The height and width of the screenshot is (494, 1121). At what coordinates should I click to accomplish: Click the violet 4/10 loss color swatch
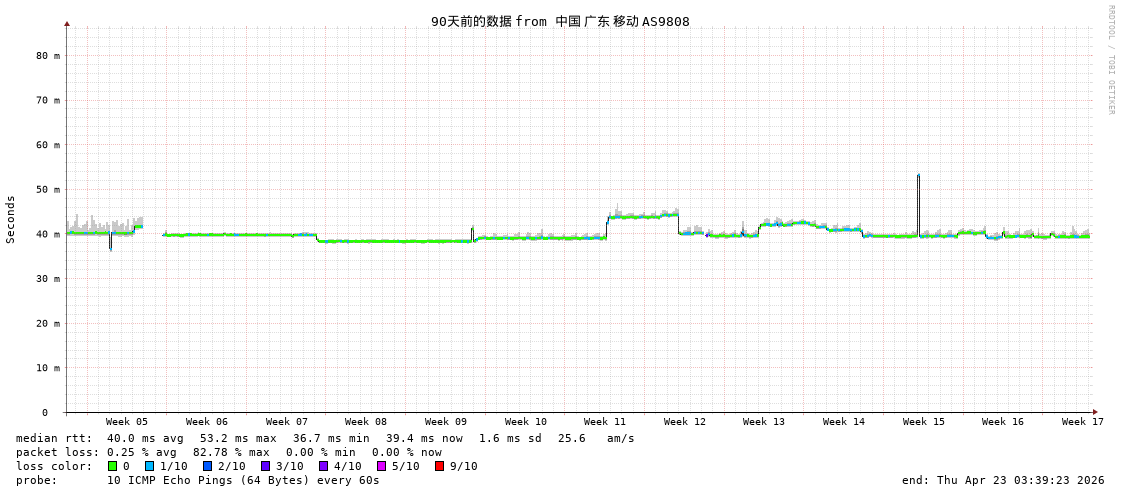[x=323, y=466]
